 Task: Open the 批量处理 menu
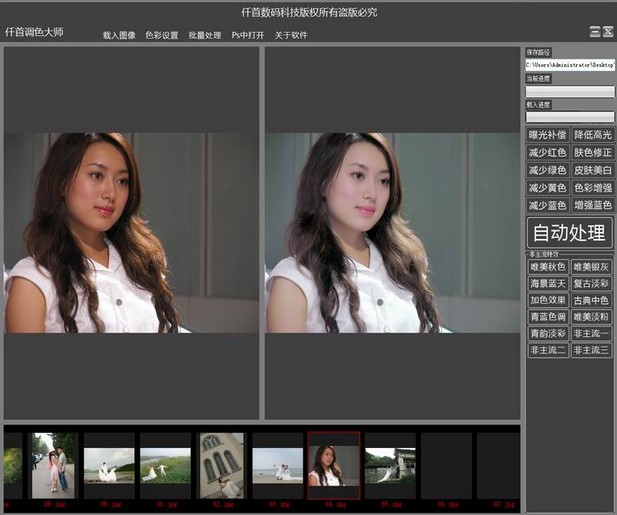click(x=205, y=35)
